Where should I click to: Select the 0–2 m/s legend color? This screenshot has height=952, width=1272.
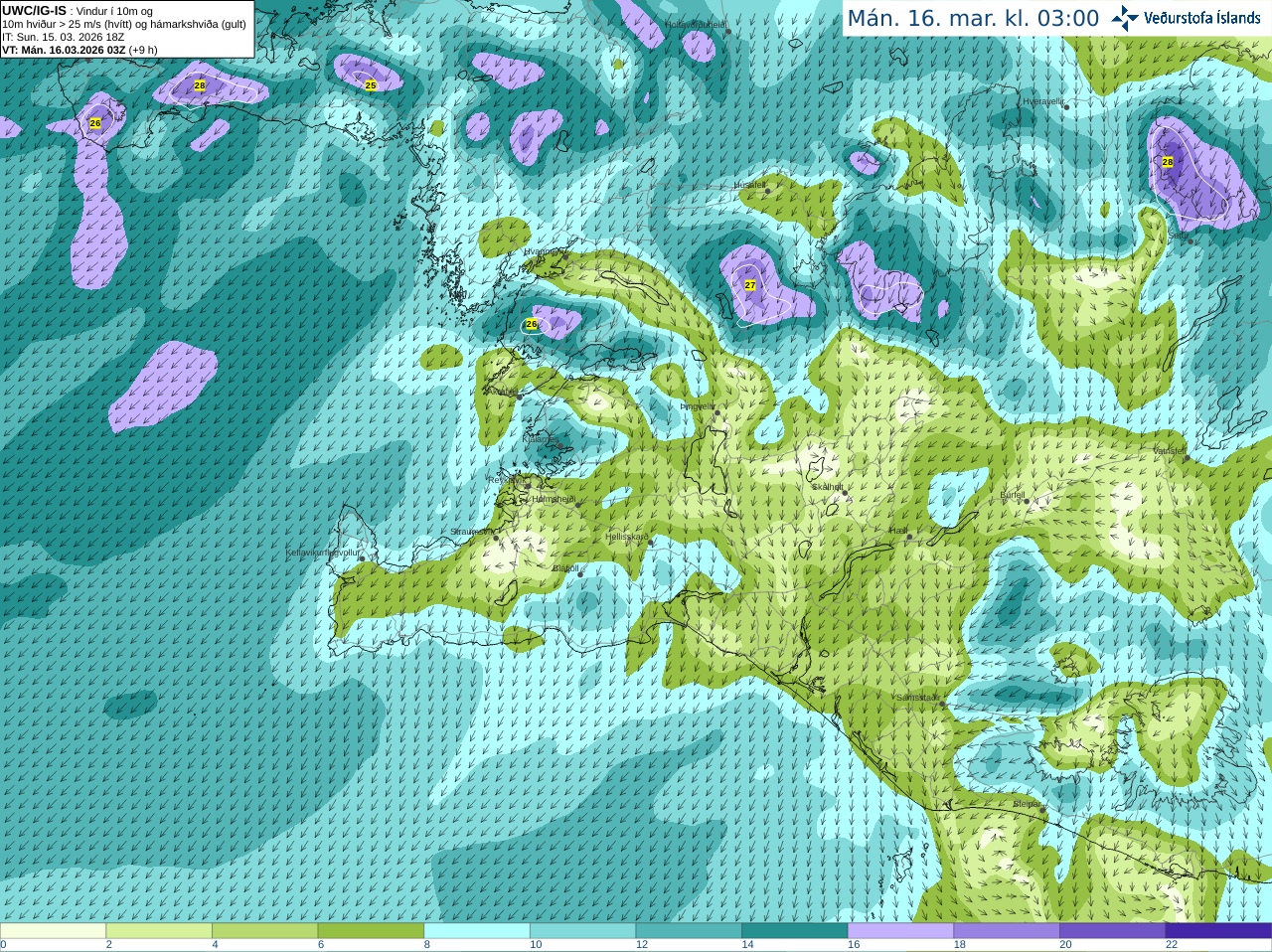[x=53, y=931]
